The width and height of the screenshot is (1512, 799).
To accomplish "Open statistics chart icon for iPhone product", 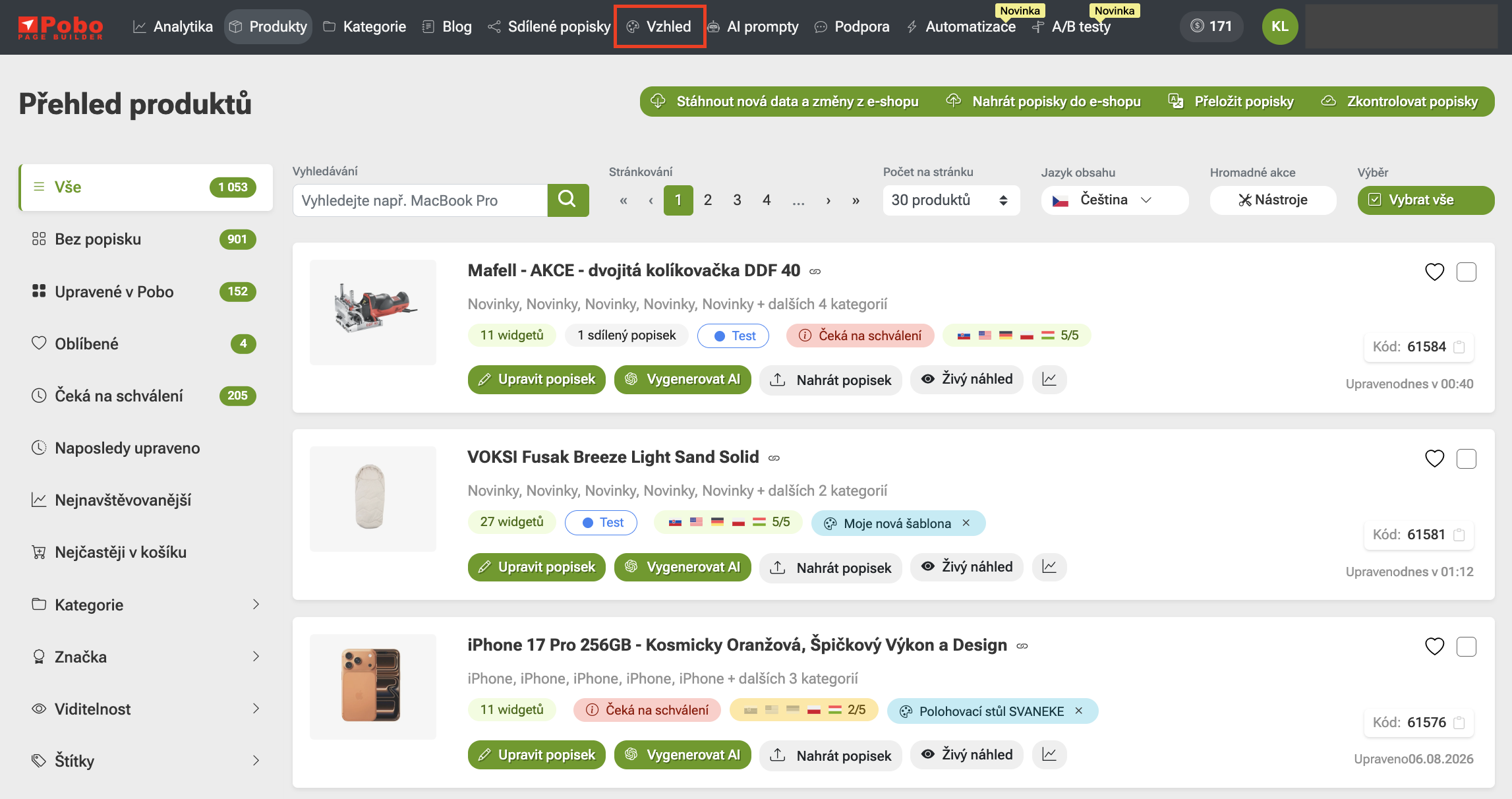I will [x=1049, y=755].
